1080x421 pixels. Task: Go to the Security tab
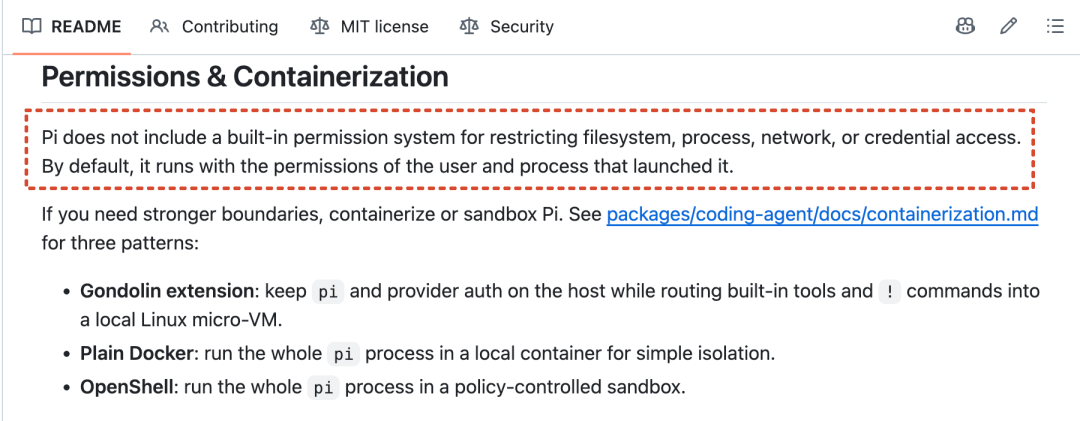[507, 27]
